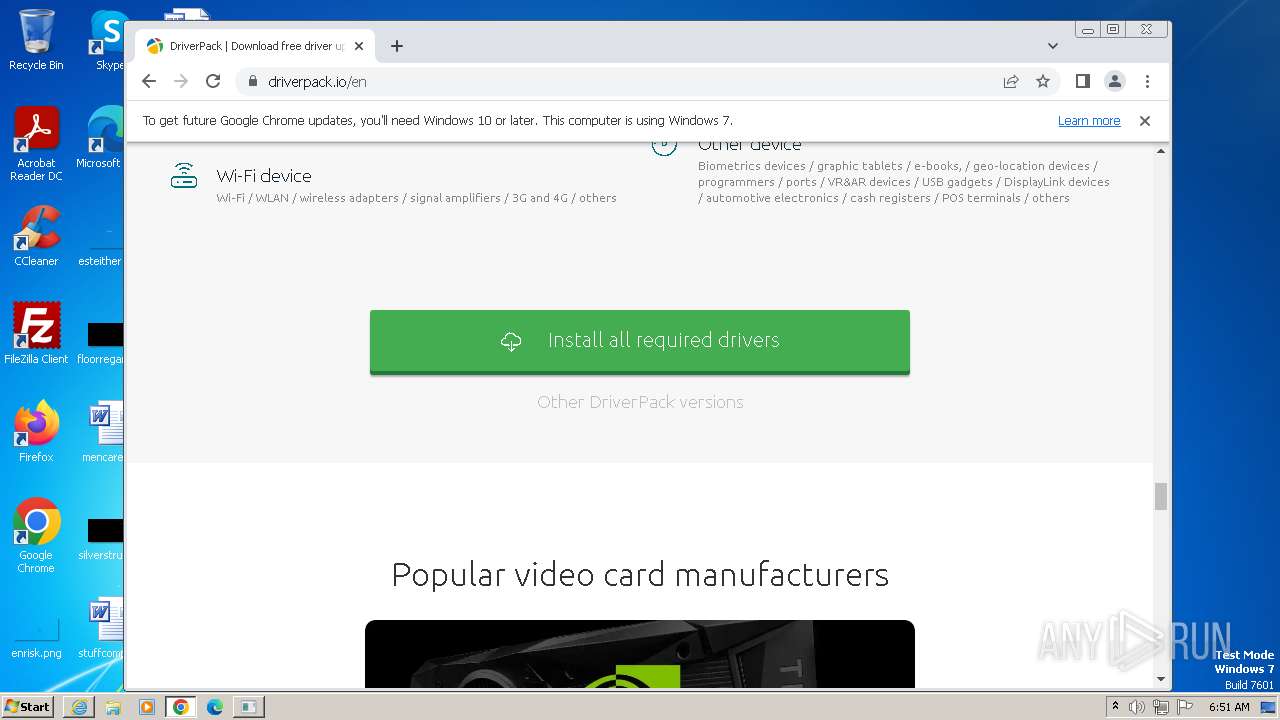Click the scrollbar up arrow
Image resolution: width=1280 pixels, height=720 pixels.
1161,151
